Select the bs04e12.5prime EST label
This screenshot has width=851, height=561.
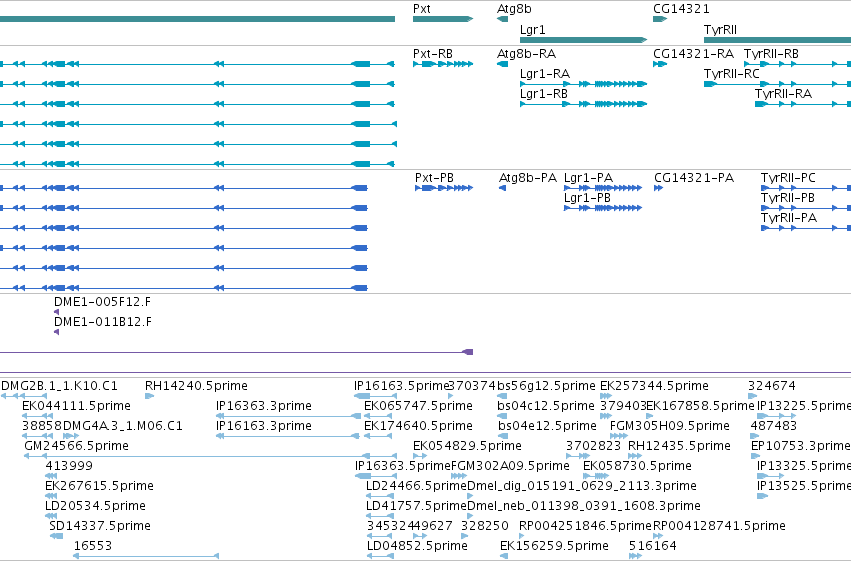click(x=547, y=426)
